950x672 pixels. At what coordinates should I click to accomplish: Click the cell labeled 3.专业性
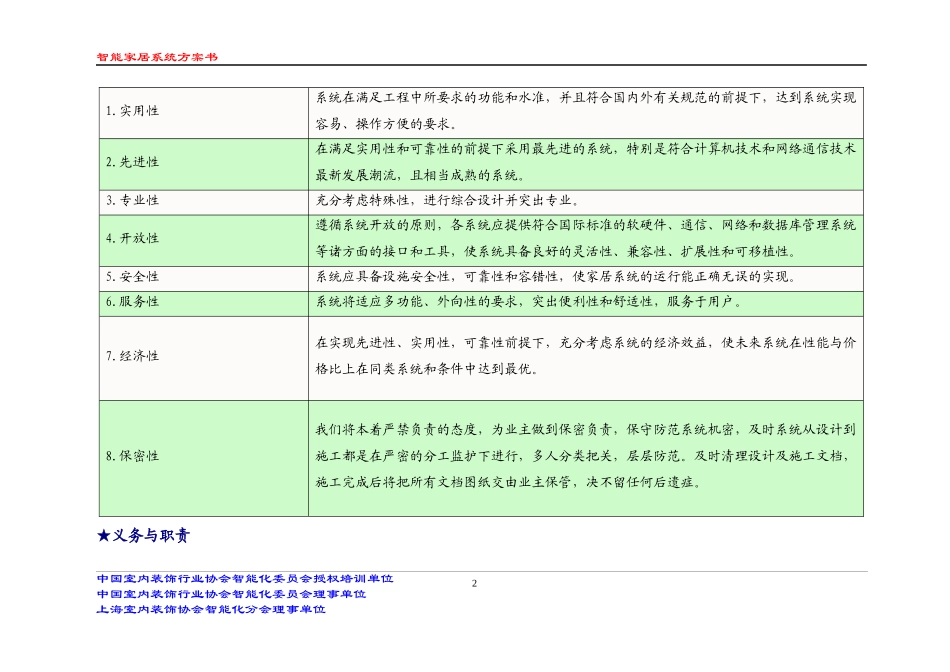pos(204,202)
